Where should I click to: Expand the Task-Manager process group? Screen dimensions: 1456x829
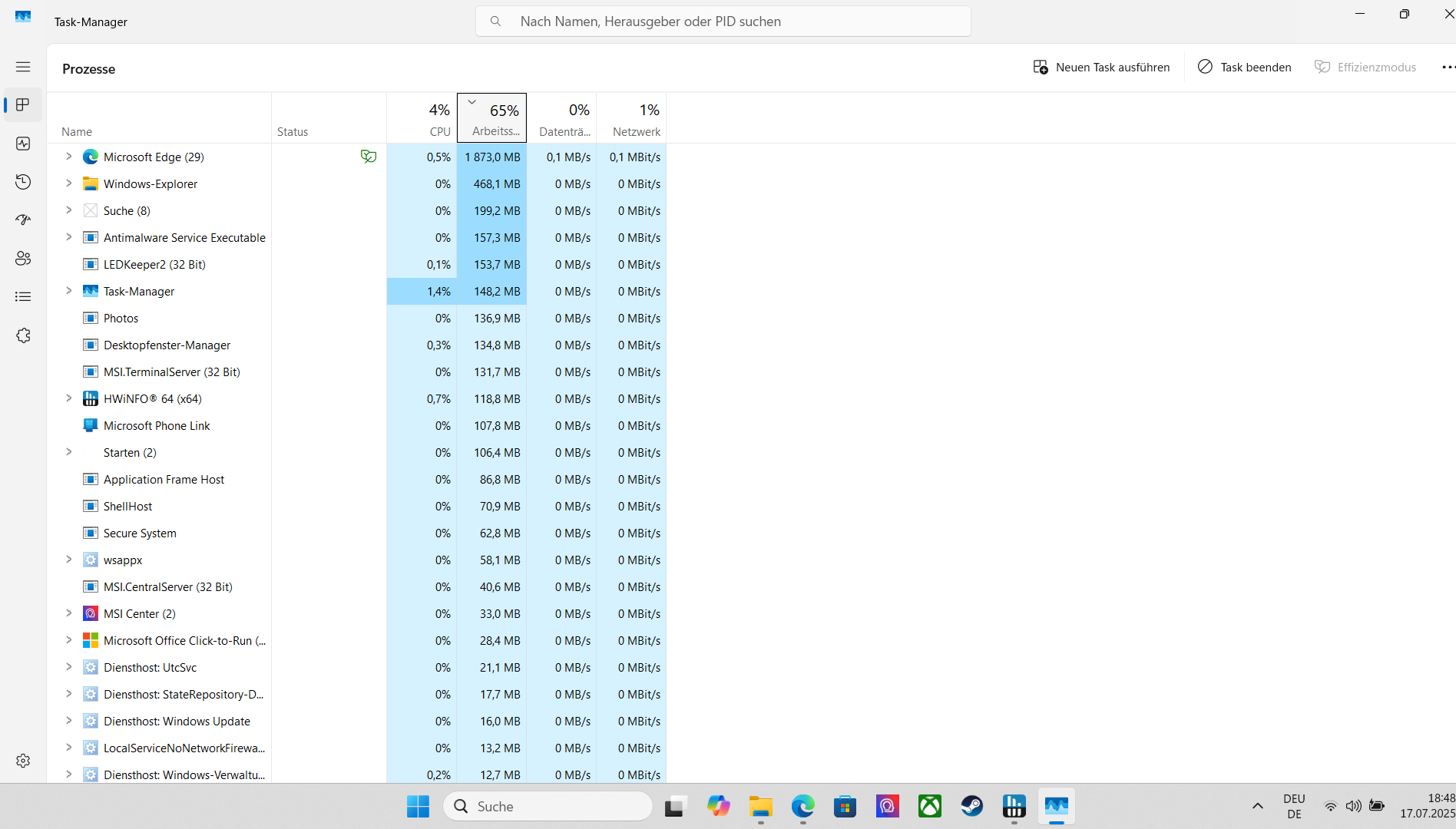coord(68,291)
